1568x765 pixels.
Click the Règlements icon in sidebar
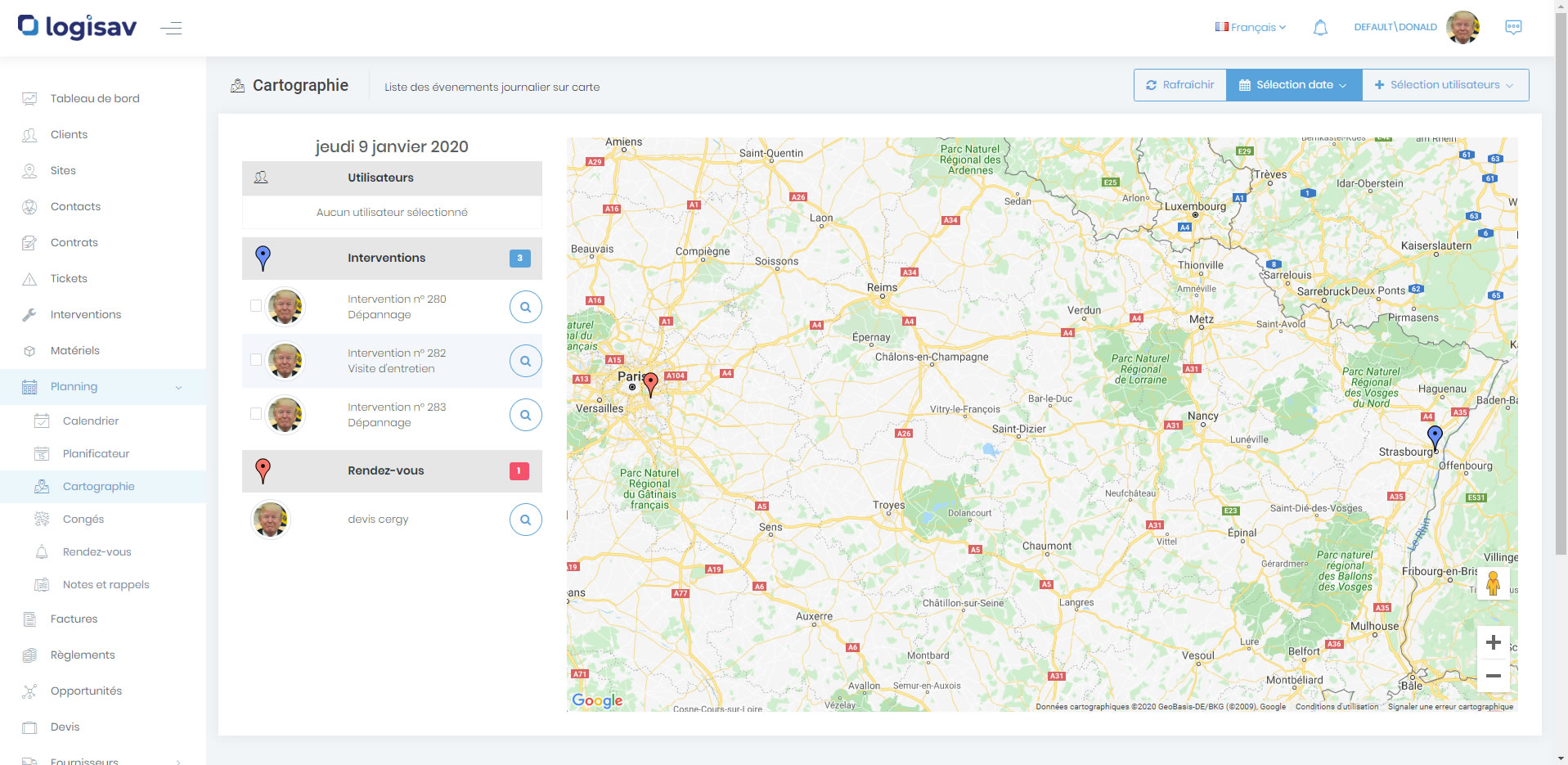point(29,655)
